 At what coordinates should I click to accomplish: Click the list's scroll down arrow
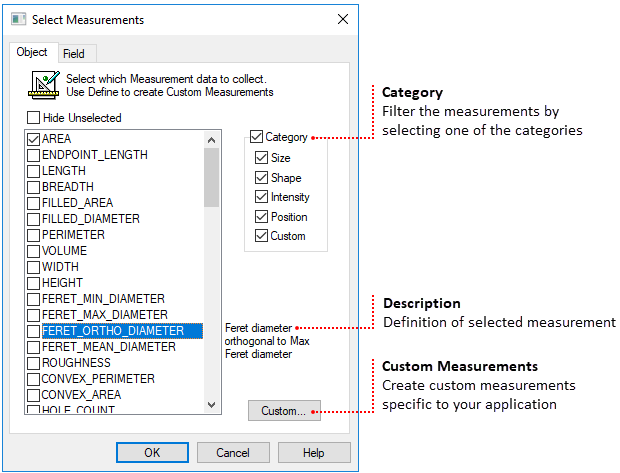pyautogui.click(x=211, y=404)
